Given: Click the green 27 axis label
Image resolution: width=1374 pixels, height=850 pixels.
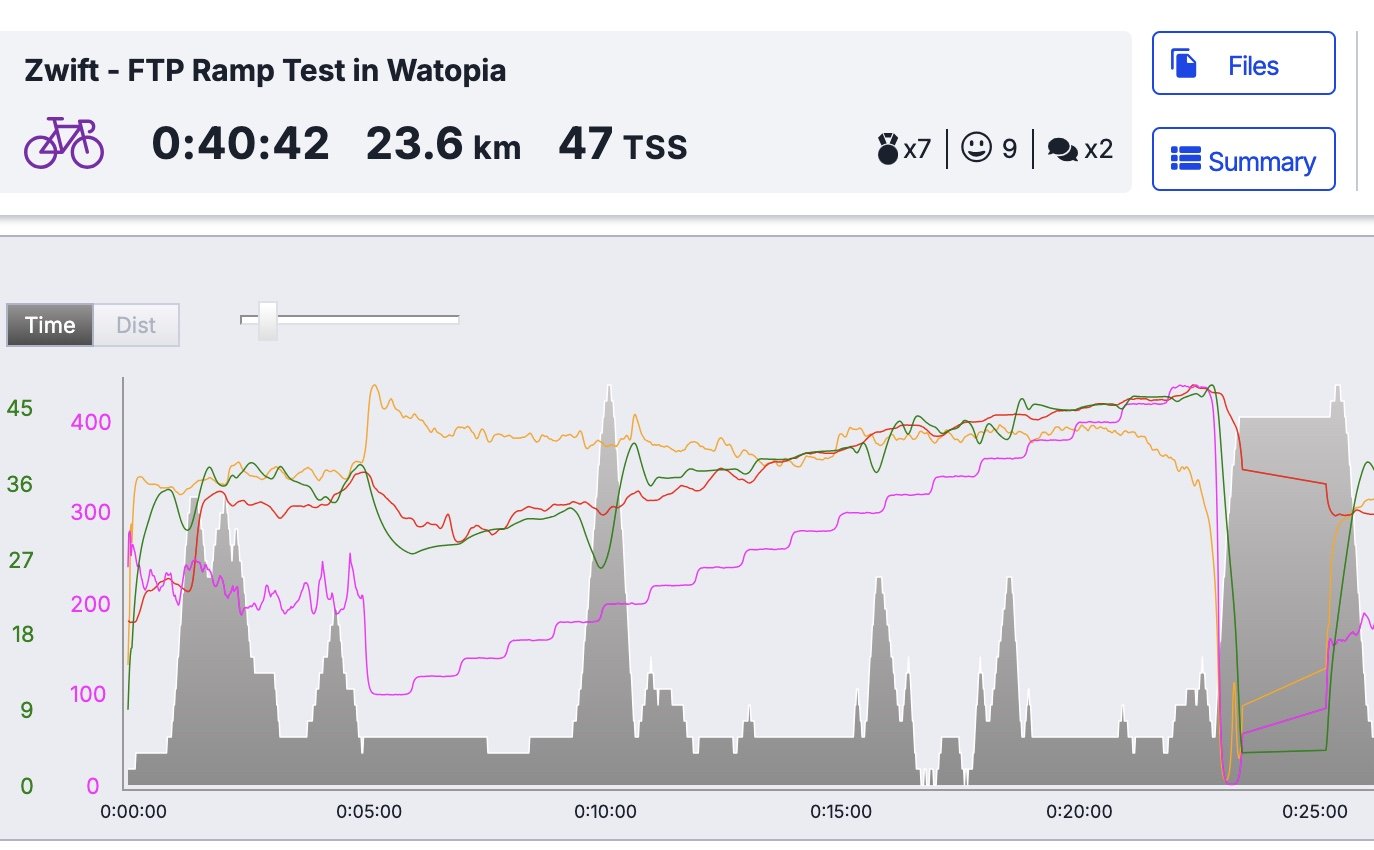Looking at the screenshot, I should (20, 560).
